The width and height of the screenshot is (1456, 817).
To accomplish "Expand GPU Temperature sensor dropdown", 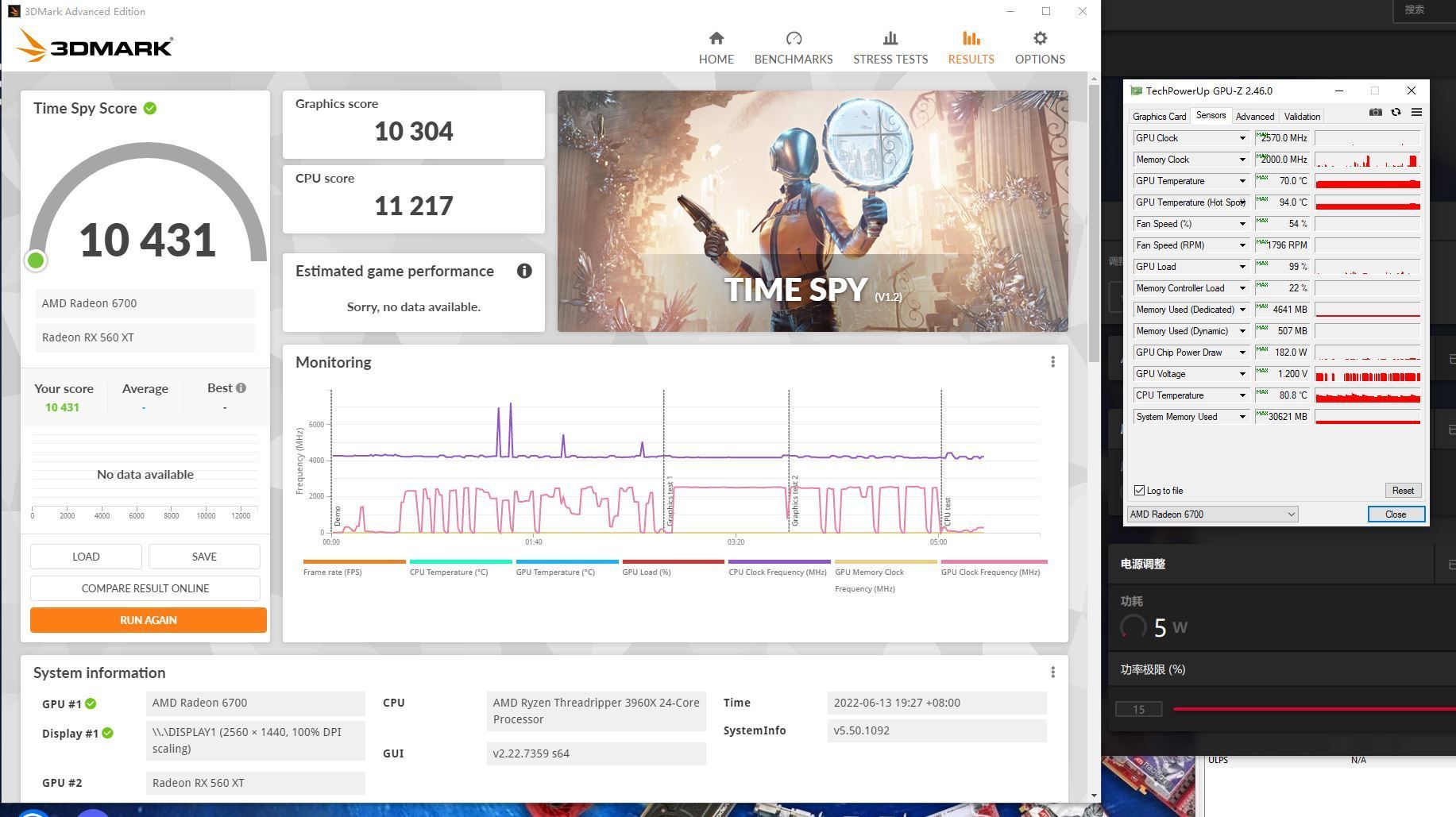I will click(x=1242, y=181).
